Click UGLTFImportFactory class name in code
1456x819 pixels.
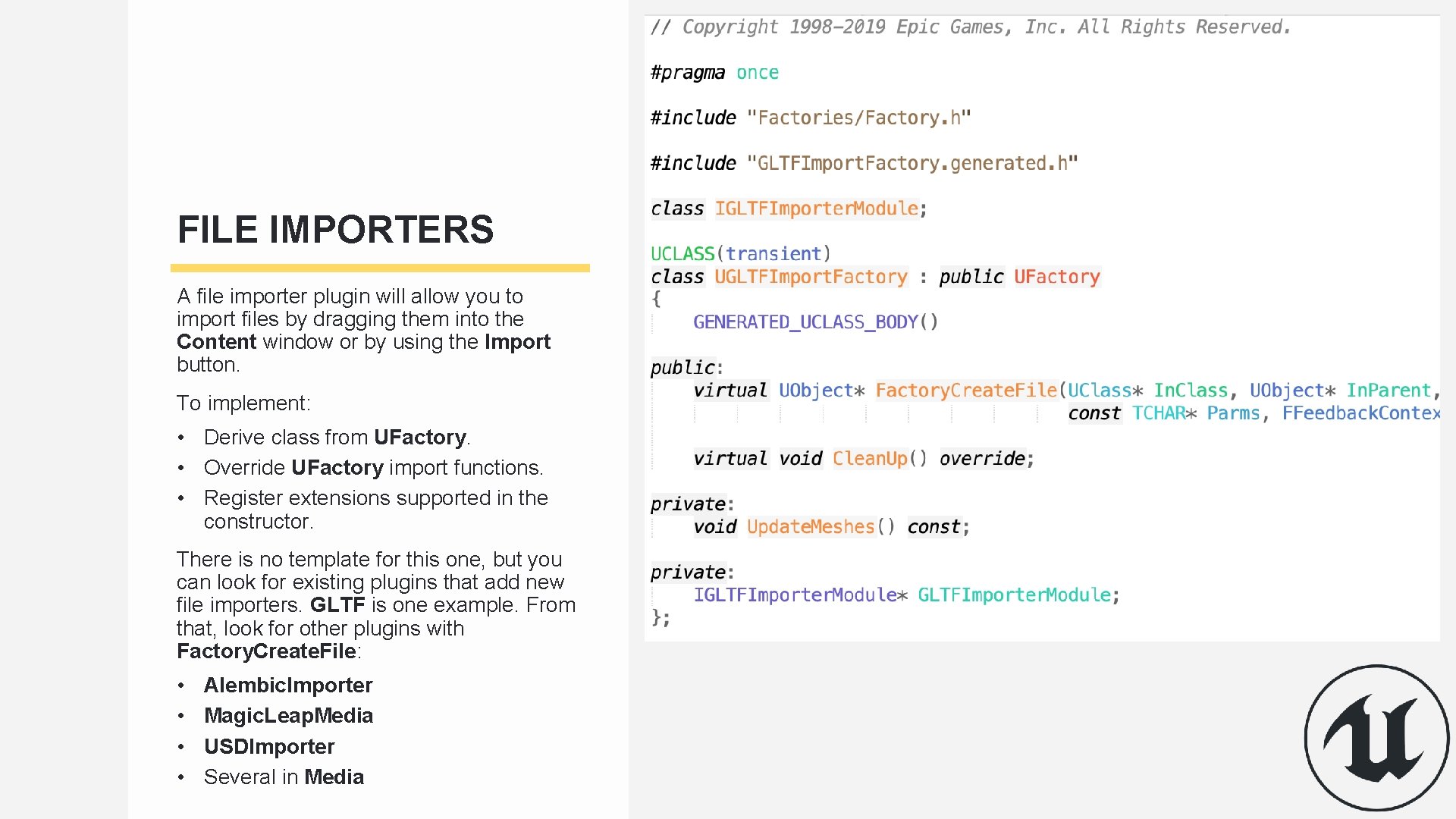point(811,276)
